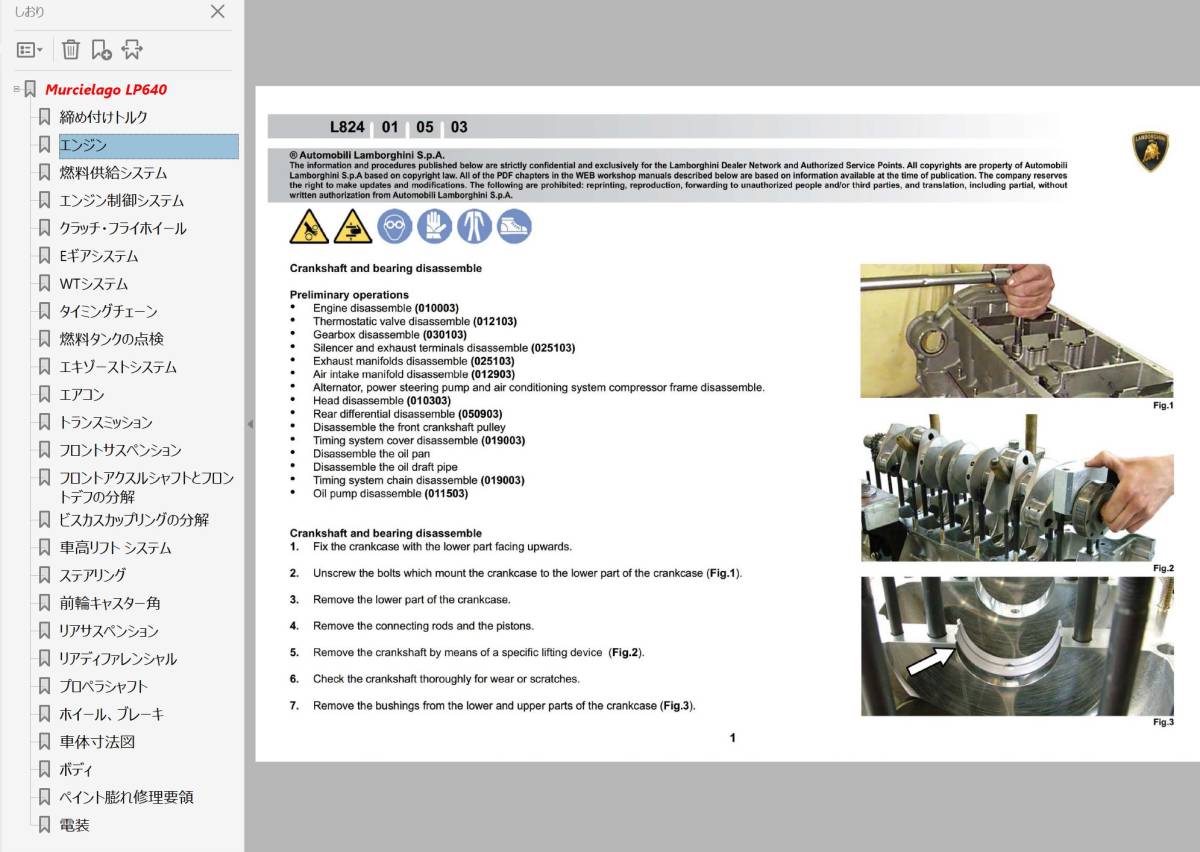Viewport: 1200px width, 852px height.
Task: Open the 電装 bookmark
Action: (x=75, y=825)
